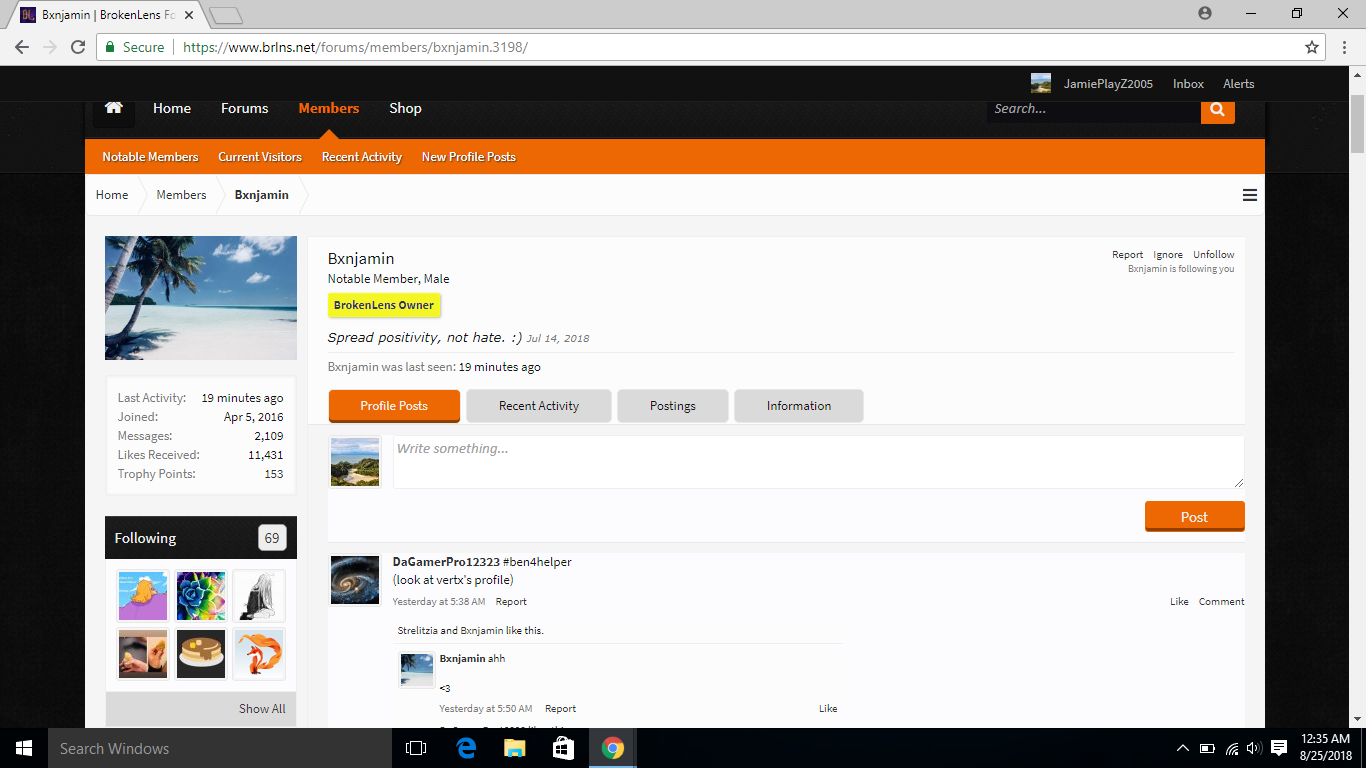
Task: Open the hamburger menu beside breadcrumbs
Action: click(x=1249, y=195)
